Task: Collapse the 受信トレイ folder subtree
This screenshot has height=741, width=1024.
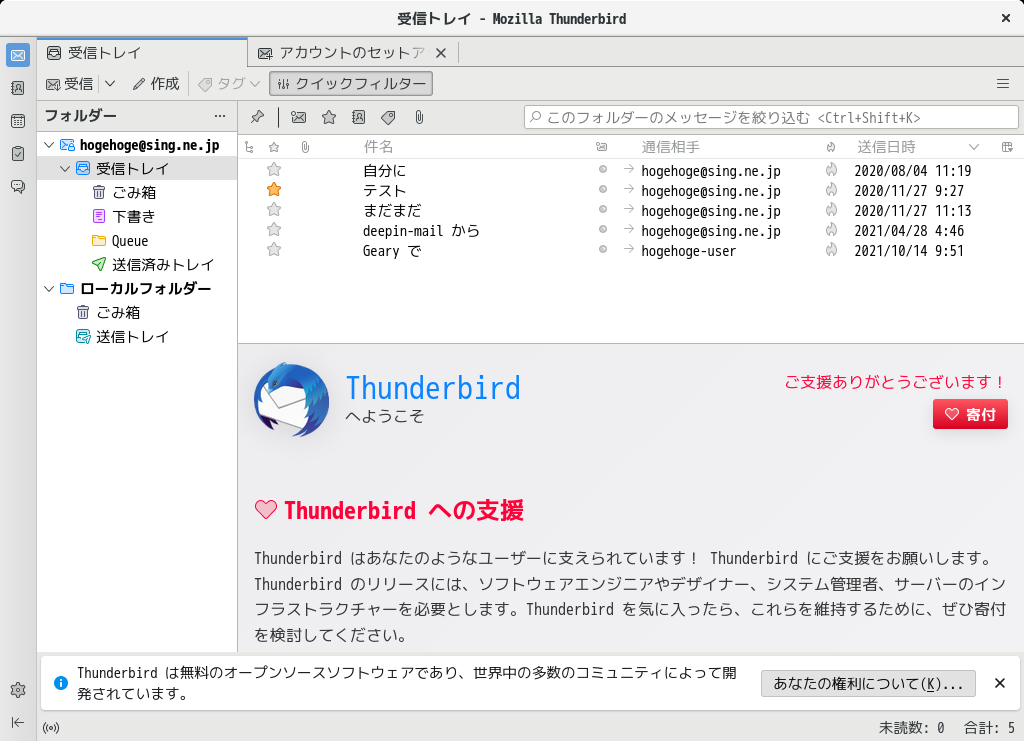Action: pos(65,168)
